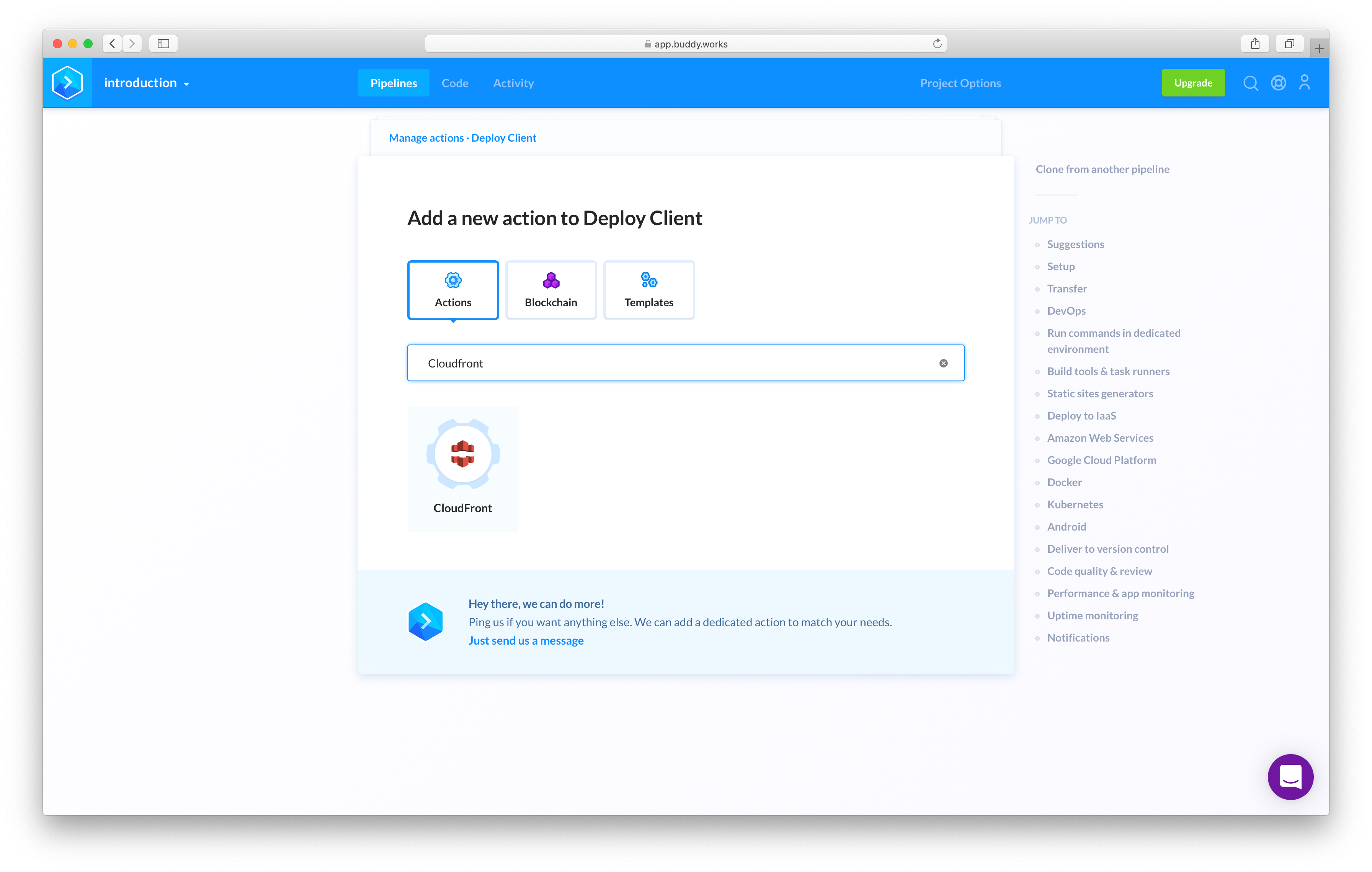Jump to Amazon Web Services section
Image resolution: width=1372 pixels, height=872 pixels.
click(x=1100, y=438)
